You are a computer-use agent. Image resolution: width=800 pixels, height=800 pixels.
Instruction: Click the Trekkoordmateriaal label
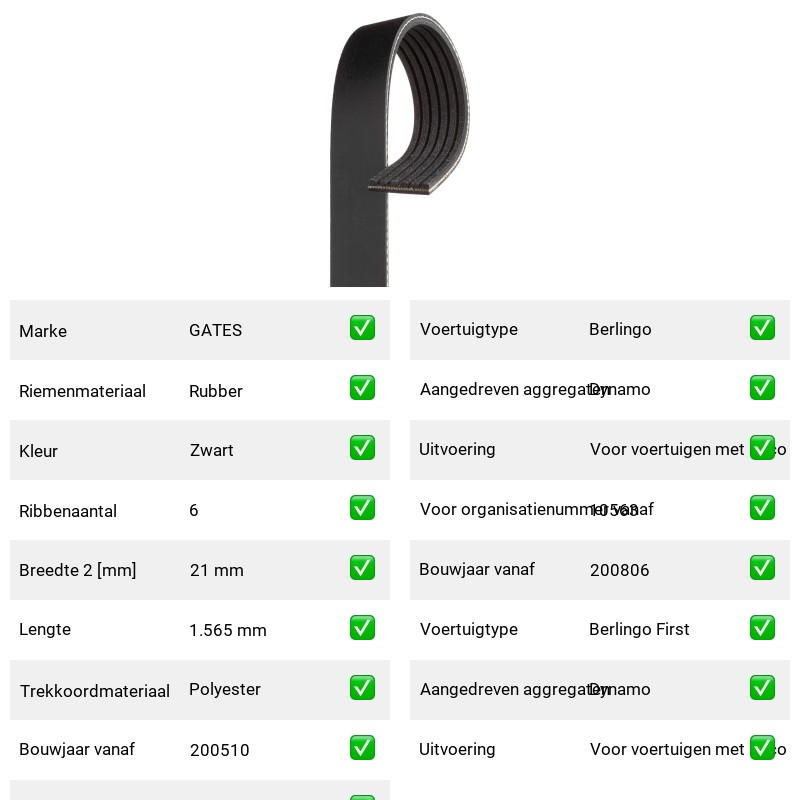[x=94, y=691]
